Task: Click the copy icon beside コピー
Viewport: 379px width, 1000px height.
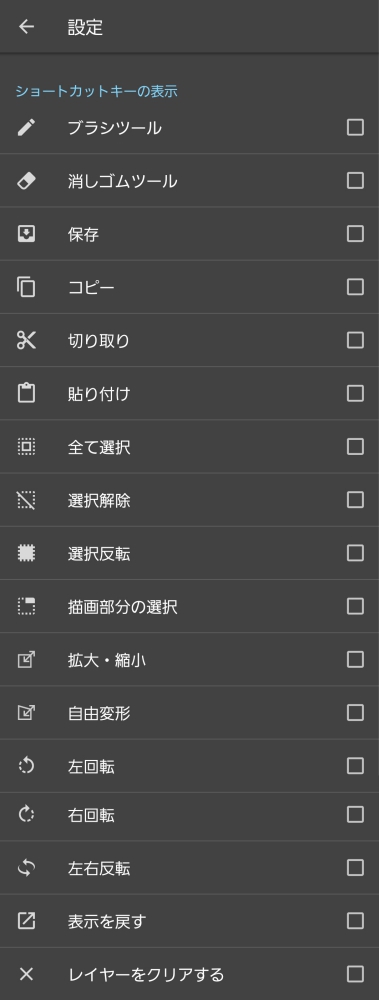Action: (x=26, y=287)
